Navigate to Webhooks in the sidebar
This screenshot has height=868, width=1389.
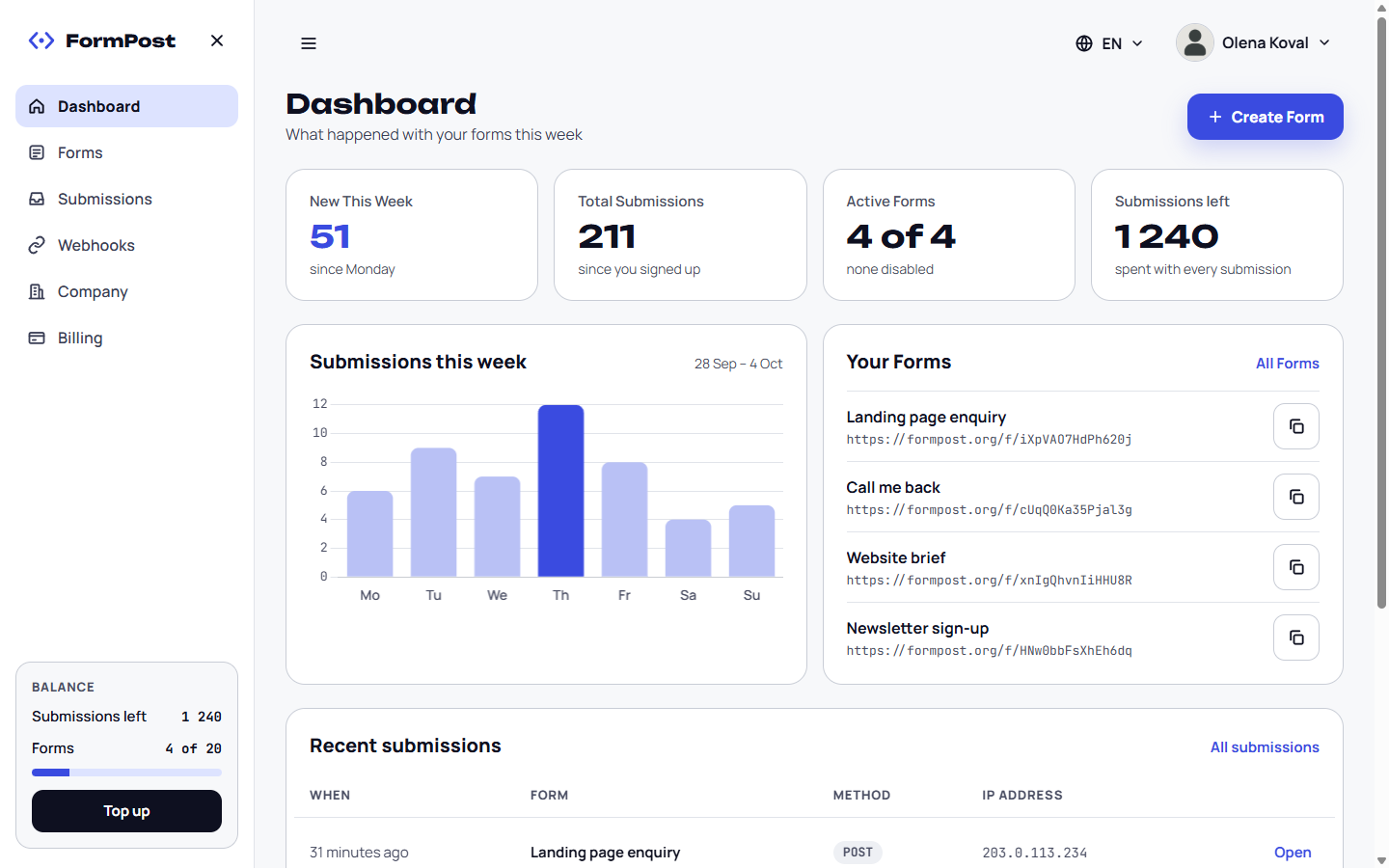[126, 245]
